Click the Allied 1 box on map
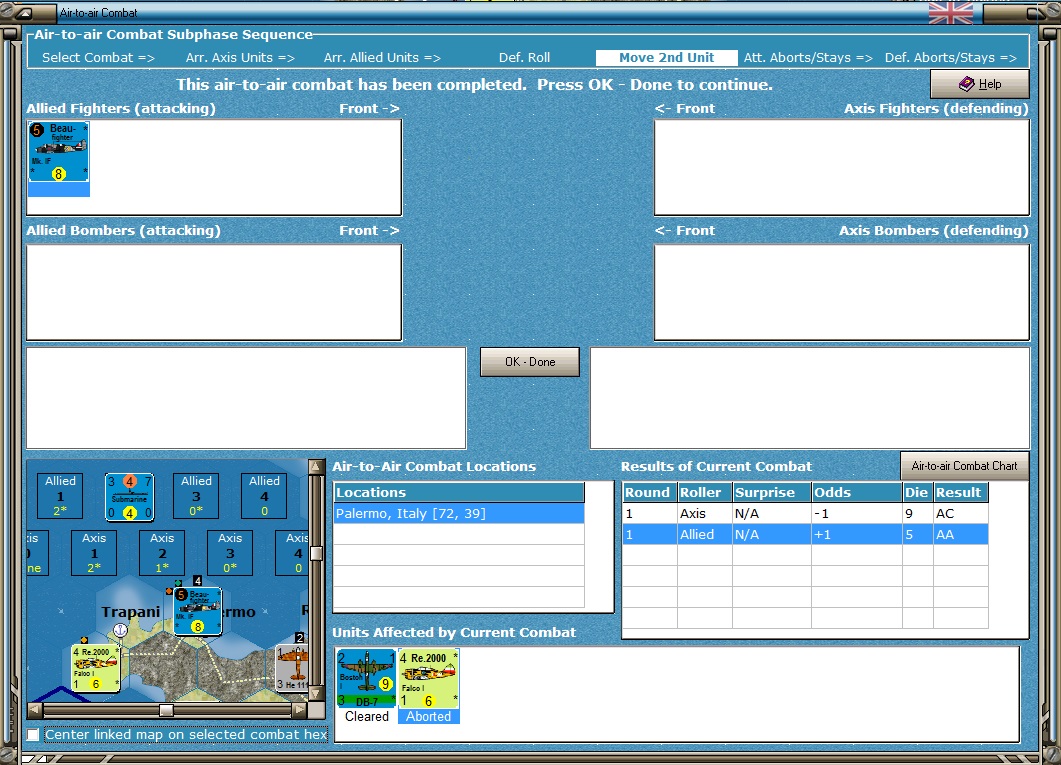Image resolution: width=1061 pixels, height=765 pixels. [x=60, y=496]
